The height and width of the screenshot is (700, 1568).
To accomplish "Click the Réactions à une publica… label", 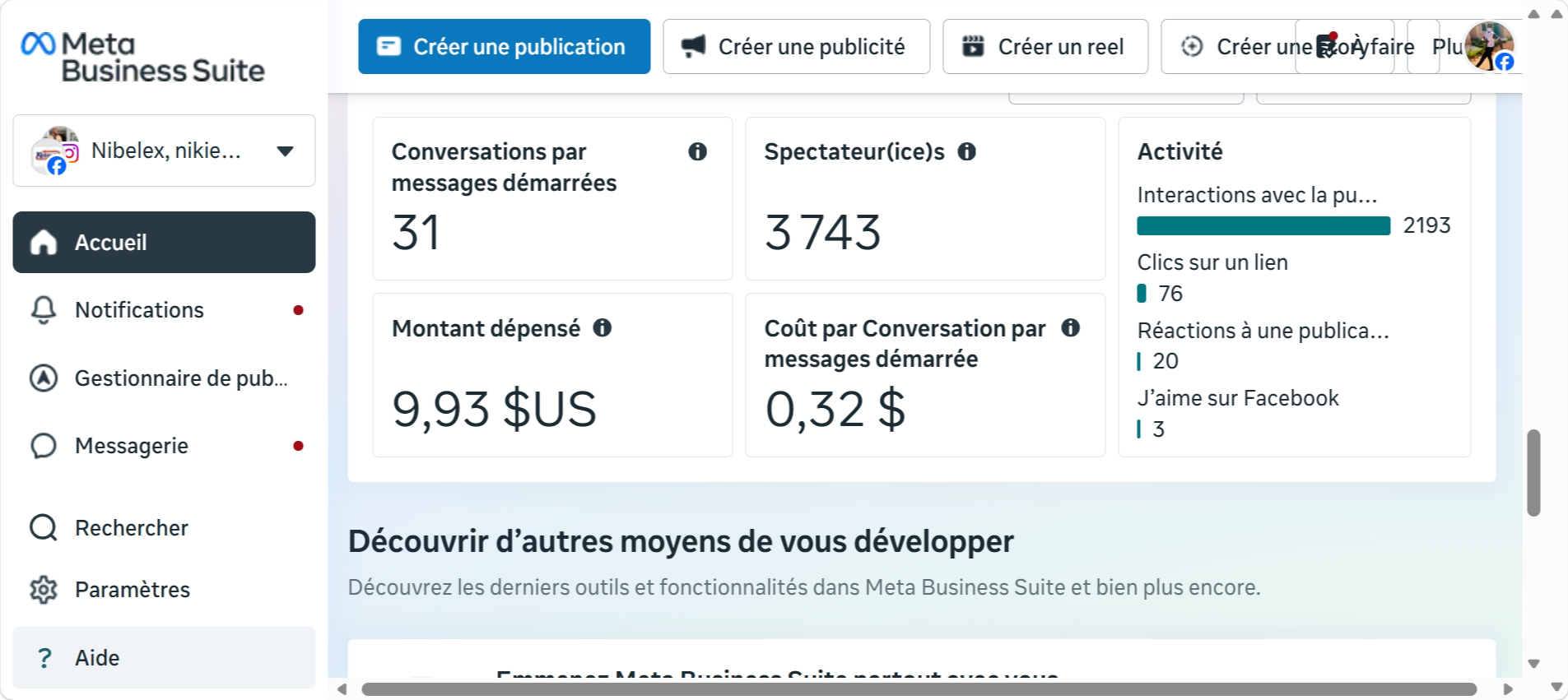I will click(x=1263, y=331).
